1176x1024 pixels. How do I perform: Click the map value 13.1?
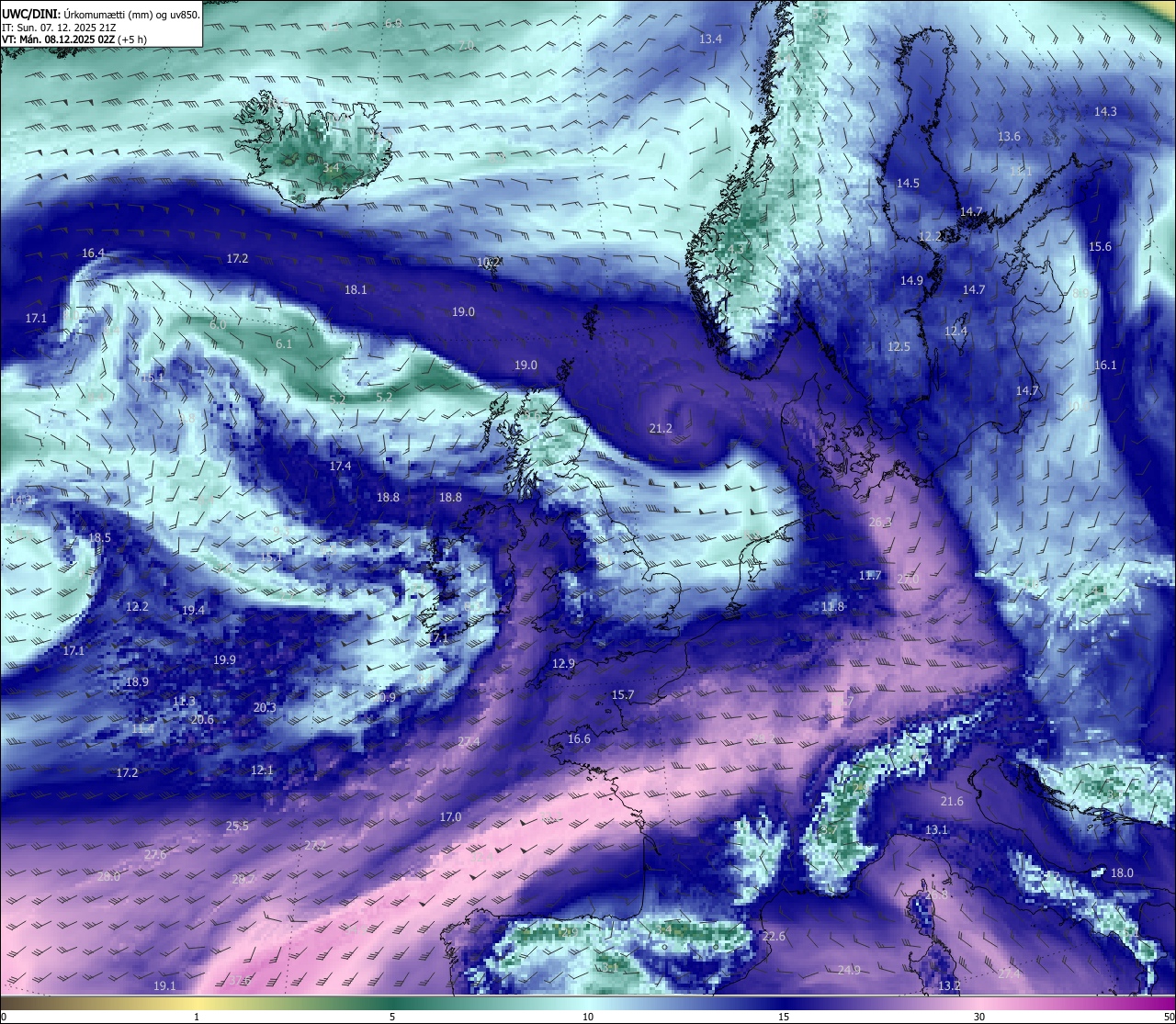click(x=936, y=830)
